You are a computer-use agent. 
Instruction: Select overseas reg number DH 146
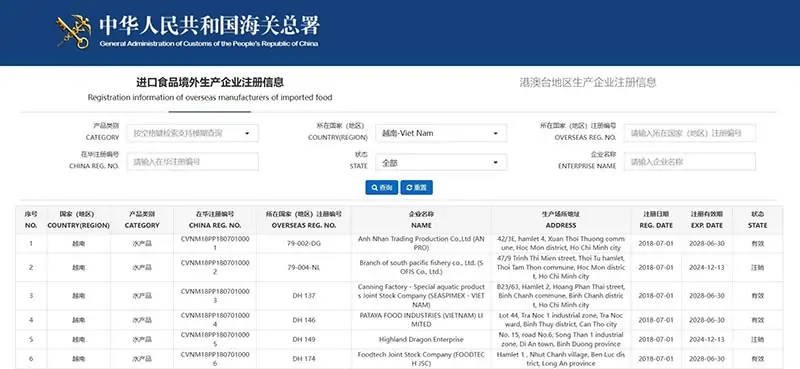point(304,320)
